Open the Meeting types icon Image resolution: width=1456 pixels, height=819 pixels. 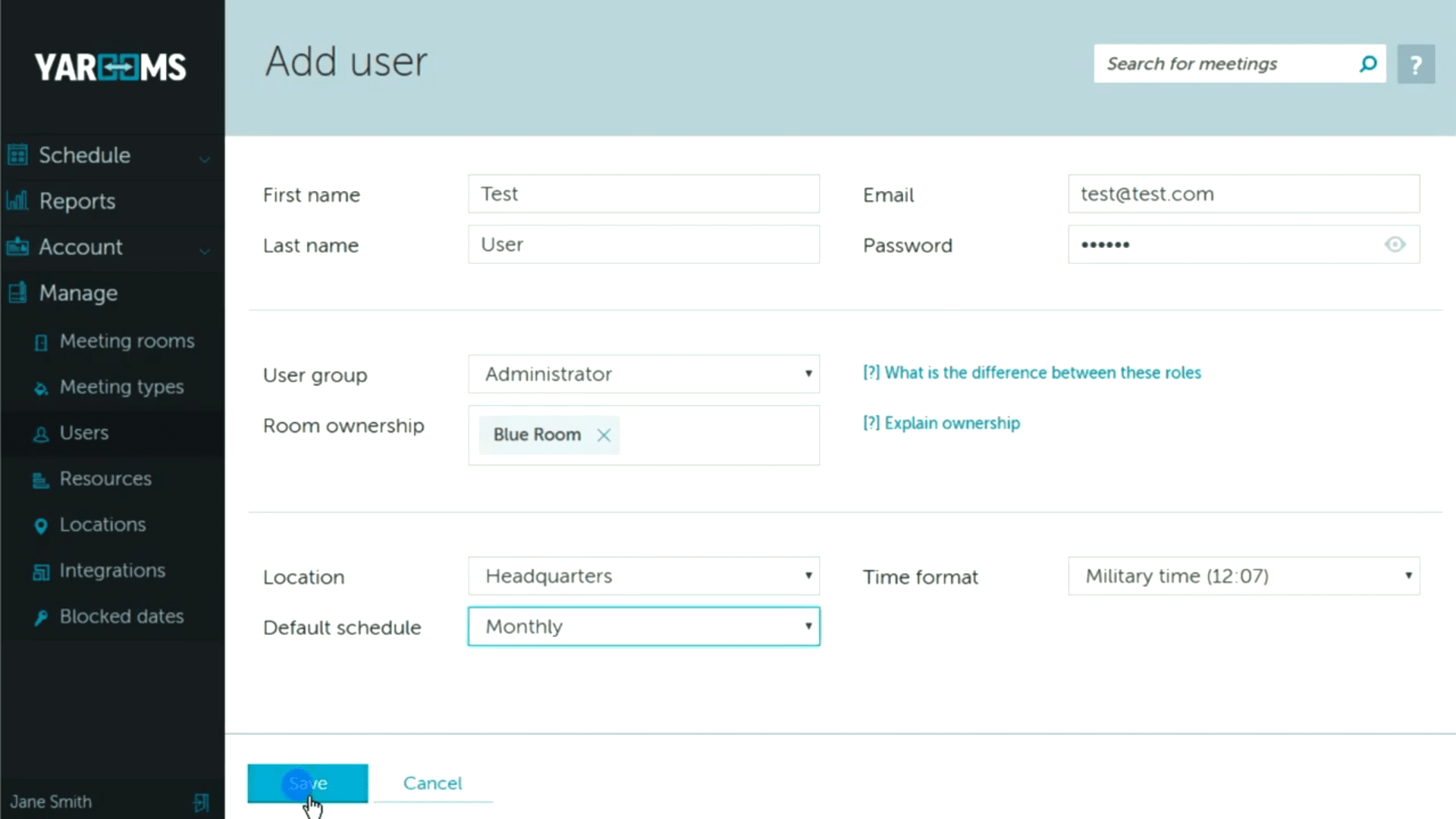40,388
